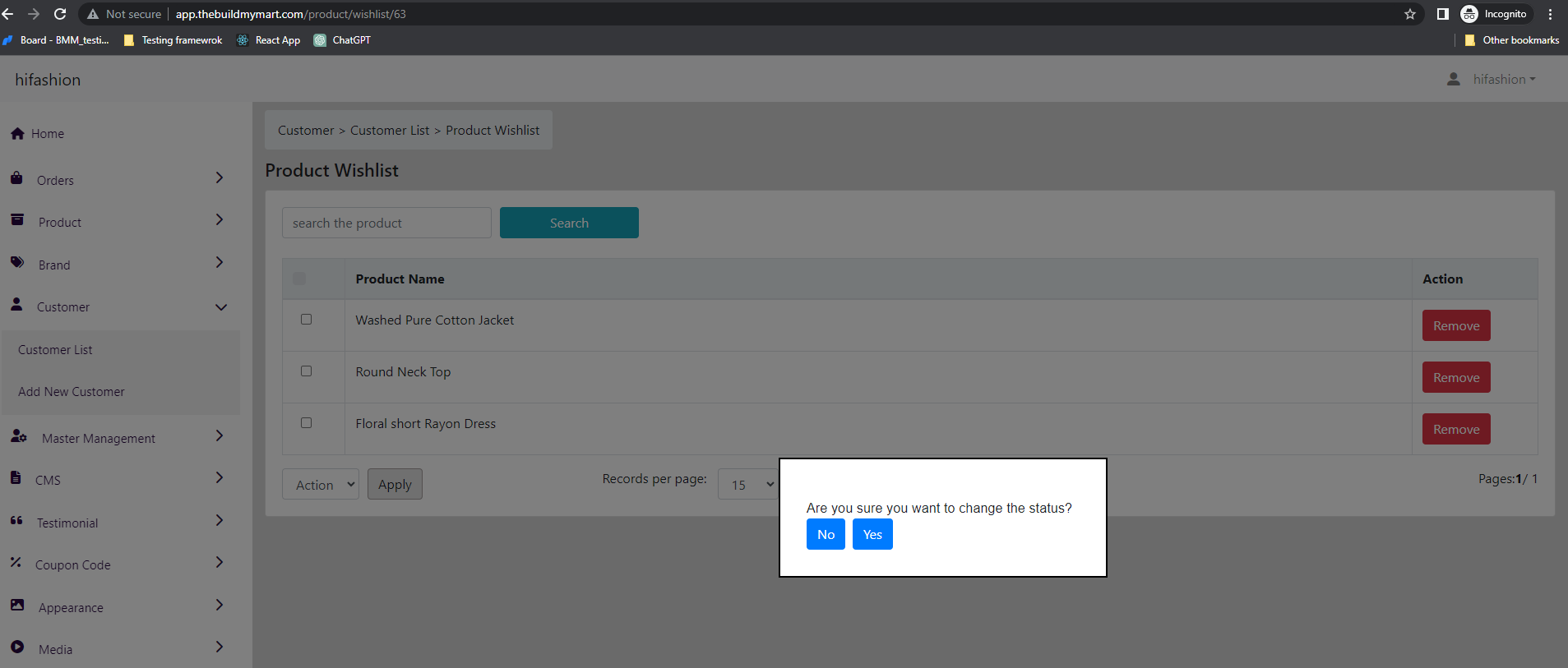
Task: Click the Incognito profile icon
Action: point(1469,14)
